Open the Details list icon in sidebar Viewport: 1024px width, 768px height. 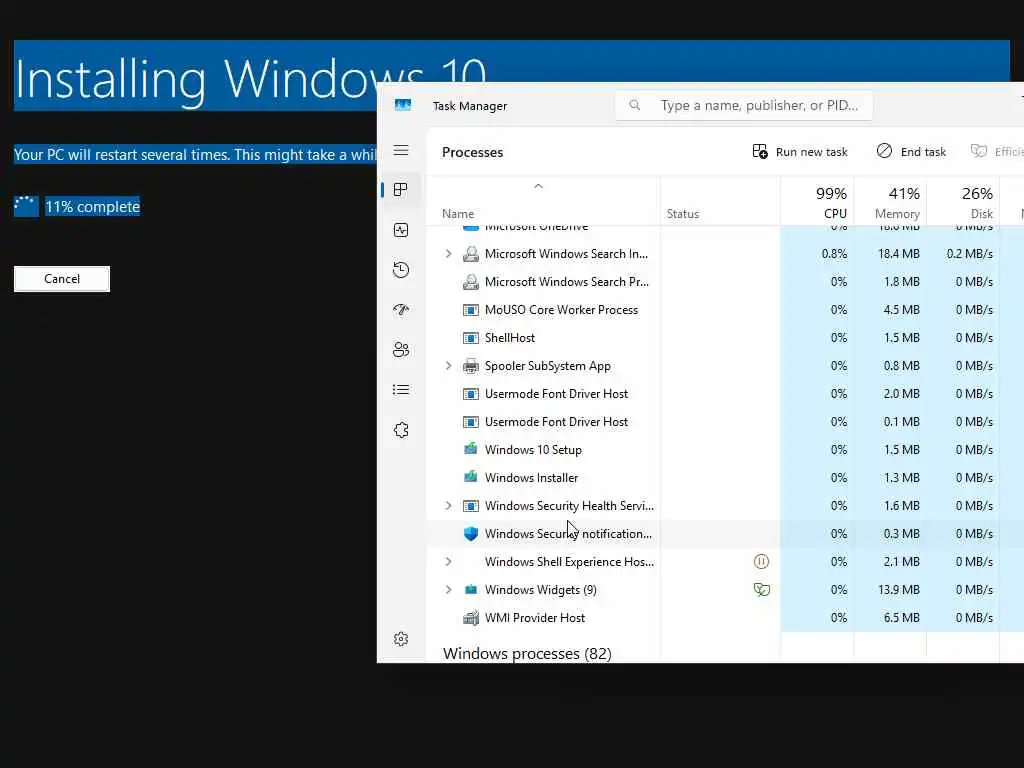tap(401, 390)
